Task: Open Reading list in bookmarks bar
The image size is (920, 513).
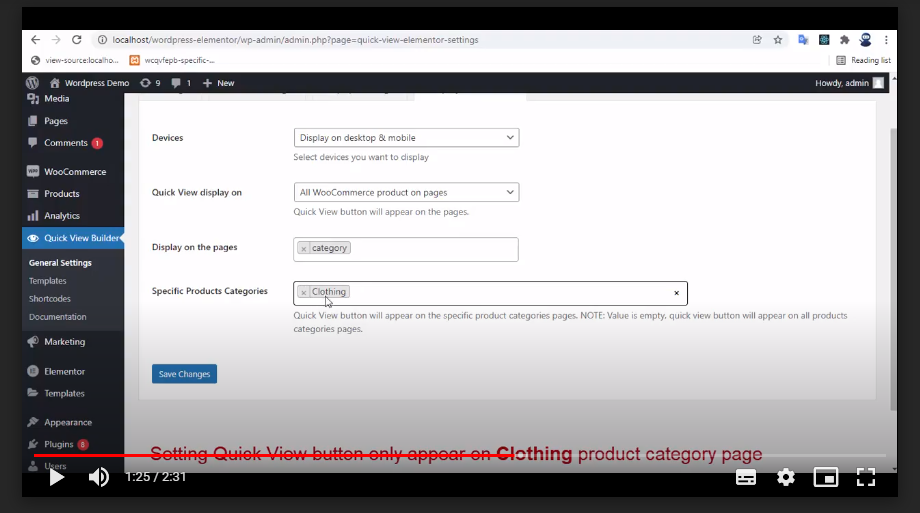Action: point(864,60)
